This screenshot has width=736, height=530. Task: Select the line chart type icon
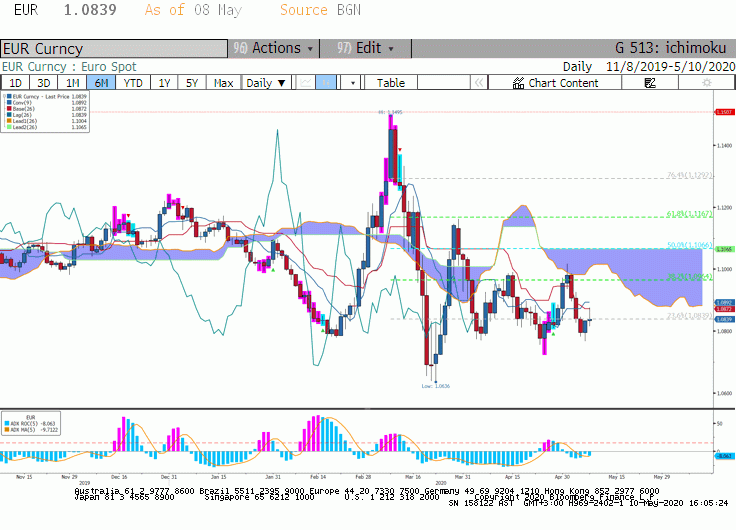tap(306, 83)
